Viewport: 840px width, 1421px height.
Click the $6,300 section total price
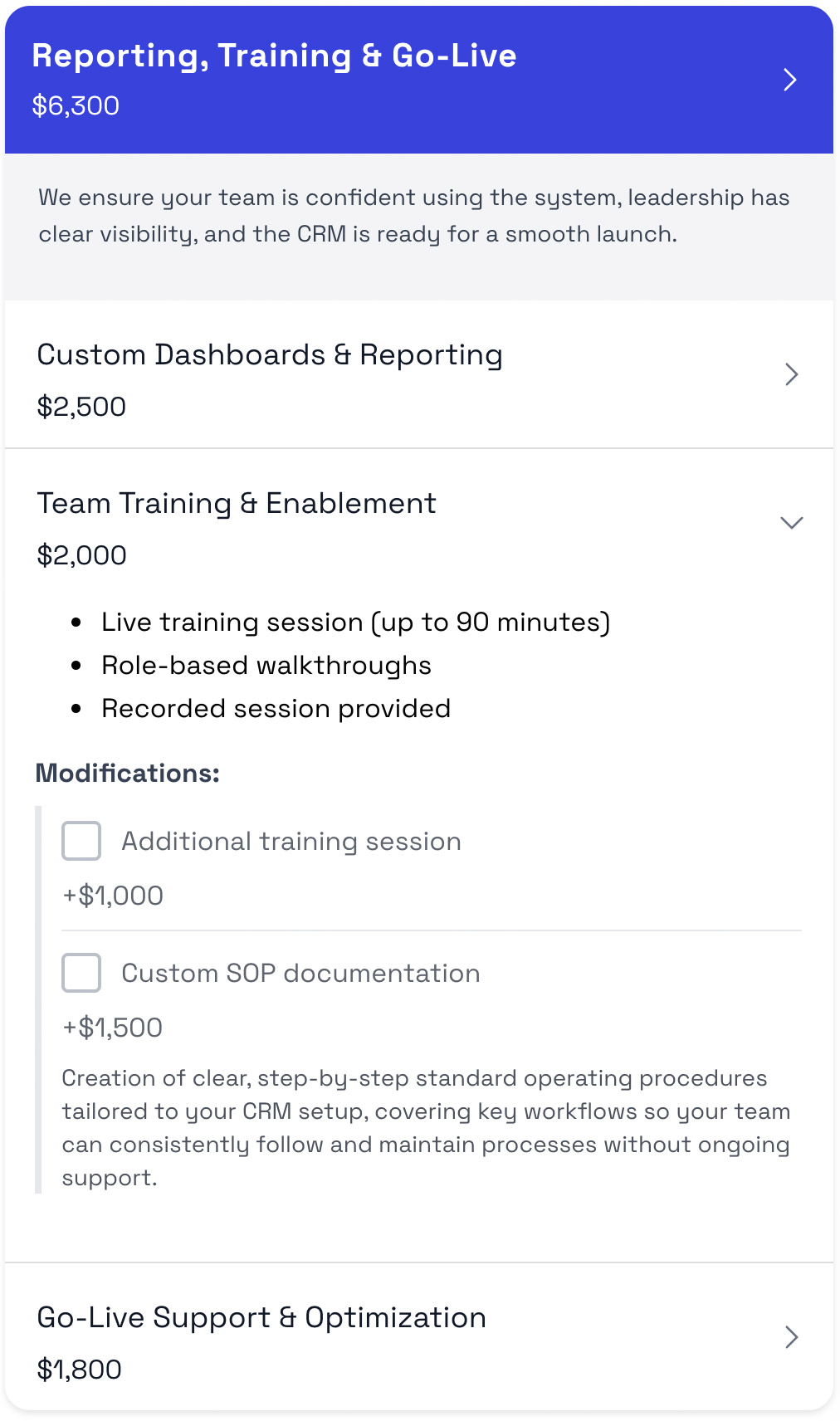point(76,106)
